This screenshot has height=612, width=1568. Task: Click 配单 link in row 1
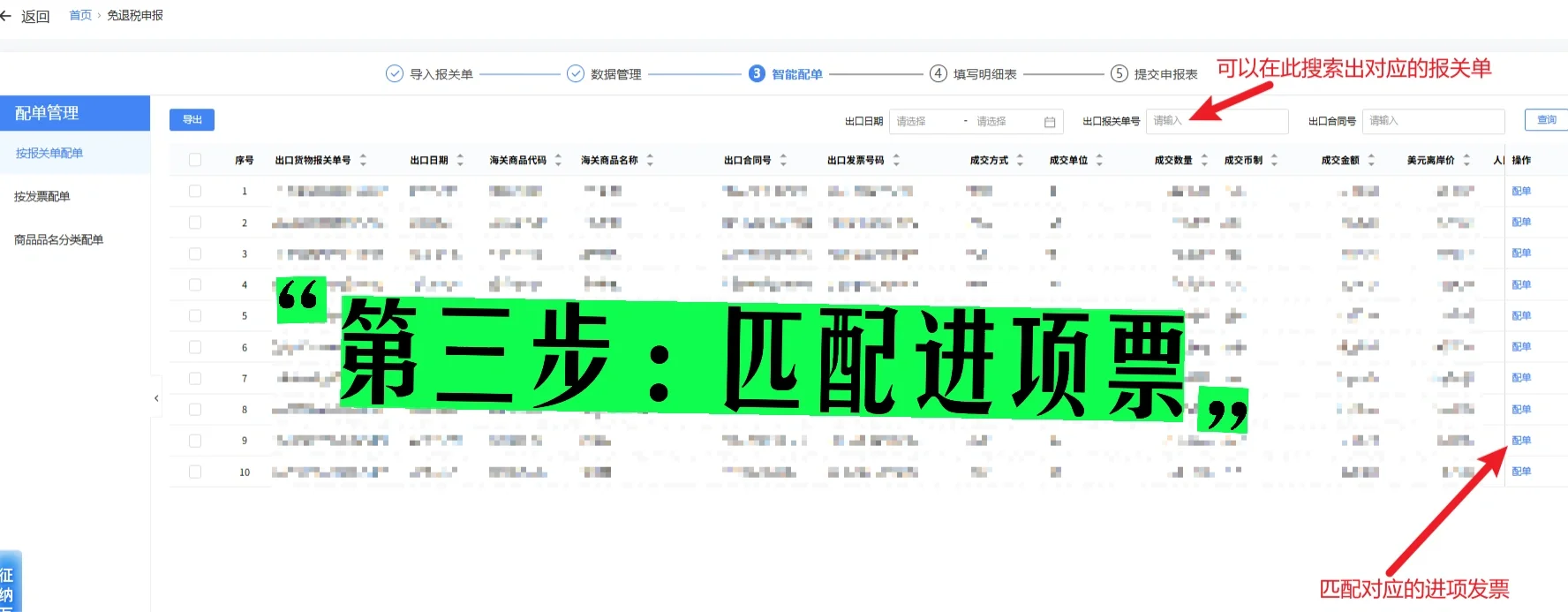click(1521, 191)
